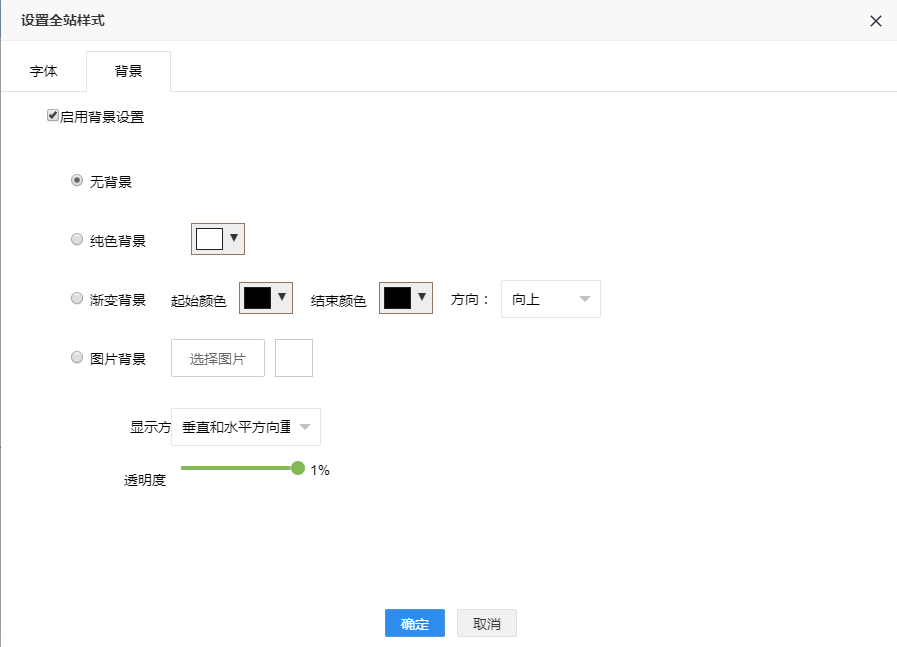Screen dimensions: 897x647
Task: Switch to the 字体 tab
Action: coord(44,72)
